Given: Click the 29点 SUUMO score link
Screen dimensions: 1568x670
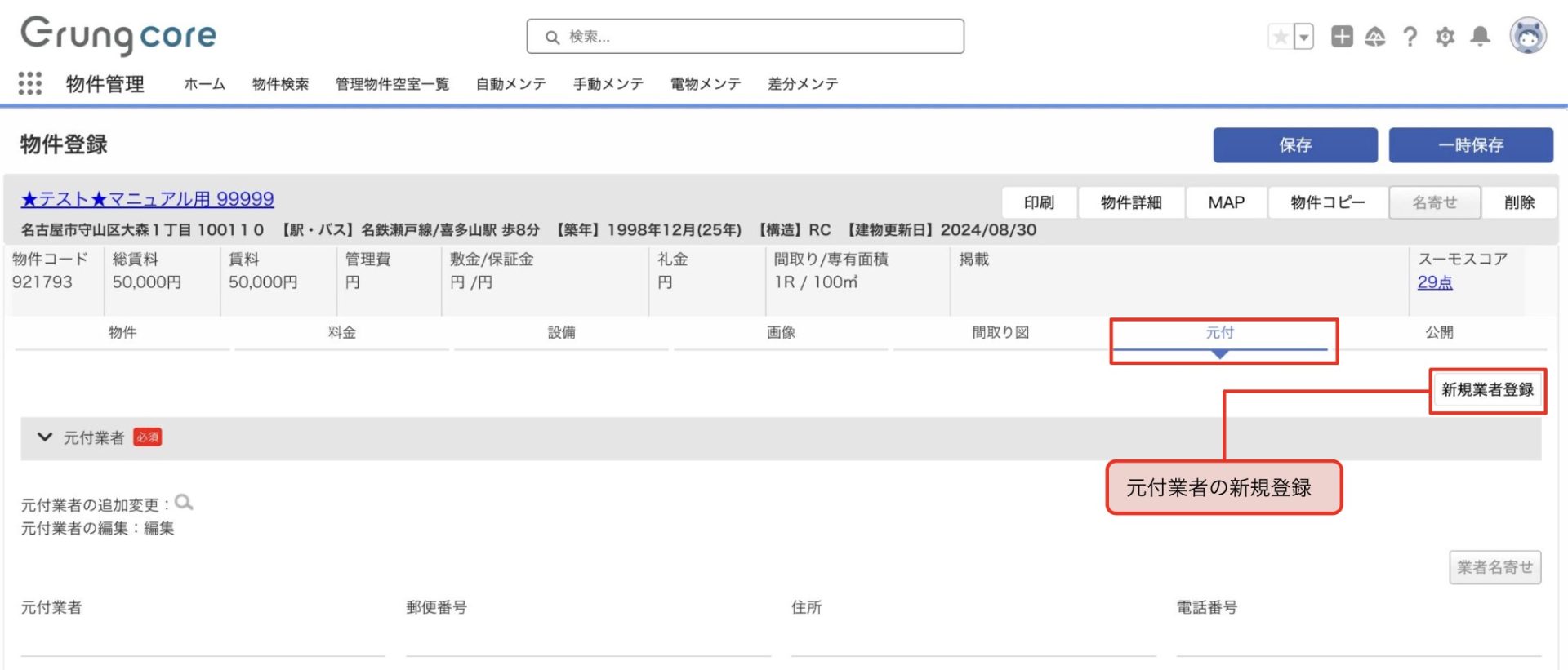Looking at the screenshot, I should (1435, 282).
